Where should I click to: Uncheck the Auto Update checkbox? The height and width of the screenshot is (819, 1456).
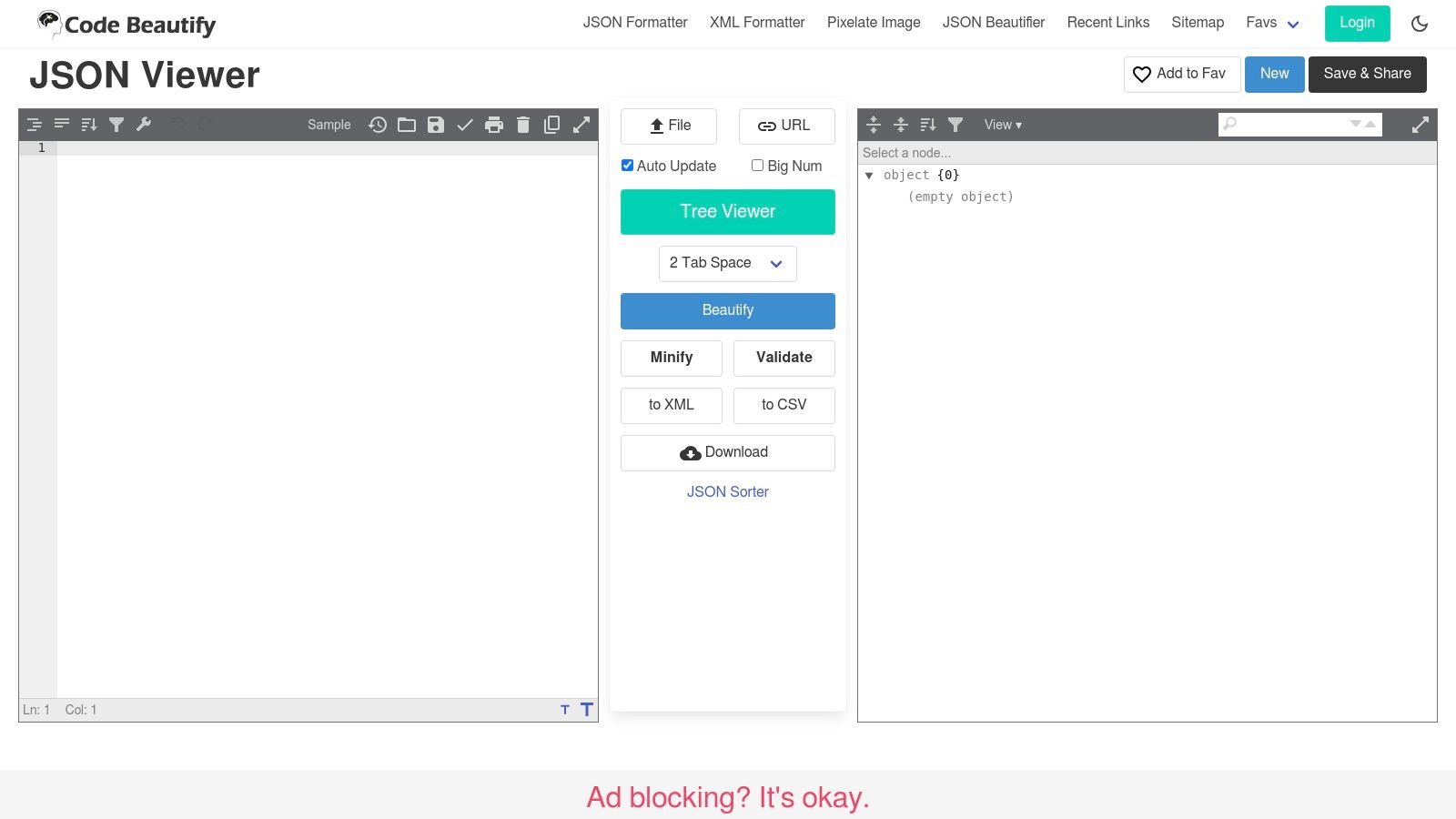pyautogui.click(x=627, y=165)
